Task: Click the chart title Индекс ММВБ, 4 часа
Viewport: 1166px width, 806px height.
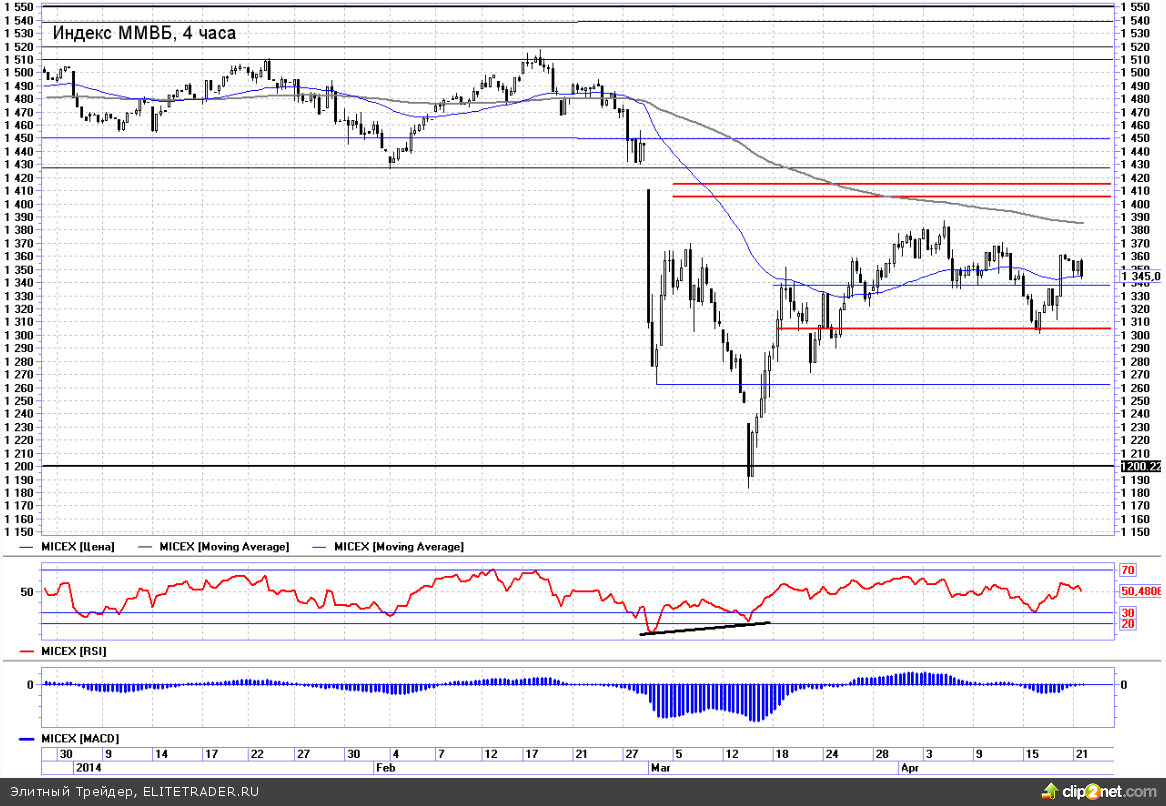Action: [144, 33]
